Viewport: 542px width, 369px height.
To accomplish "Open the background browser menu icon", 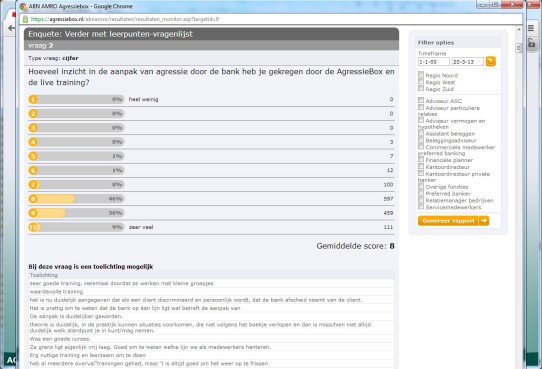I will [531, 28].
